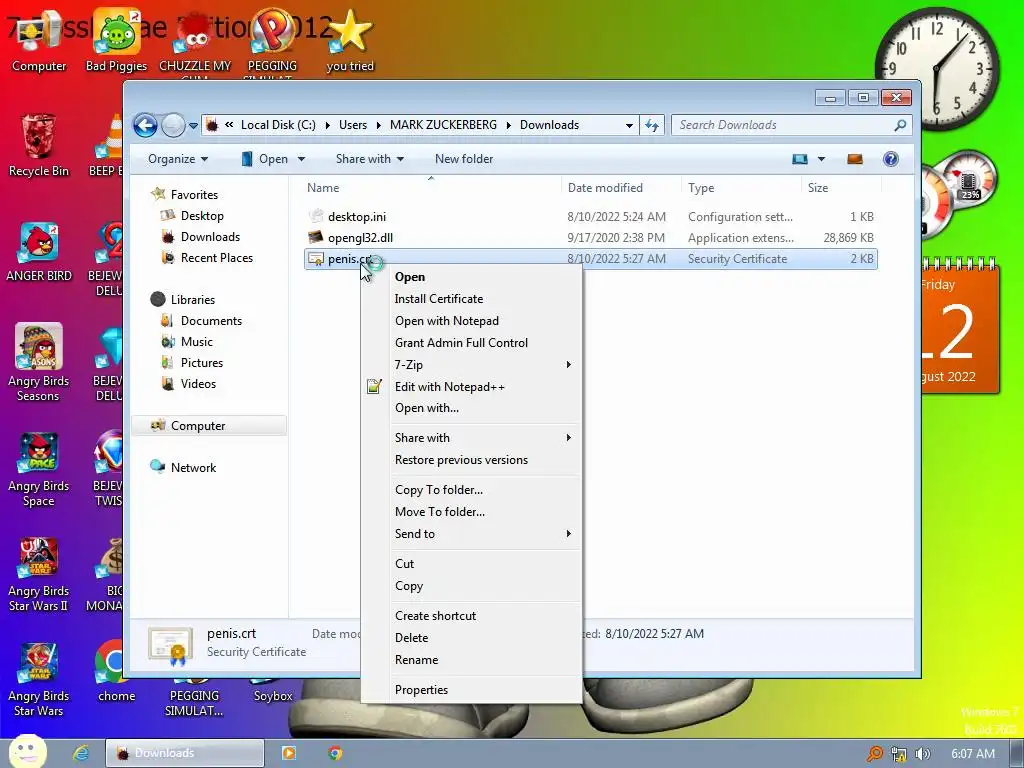Expand the address bar history dropdown
The width and height of the screenshot is (1024, 768).
629,125
